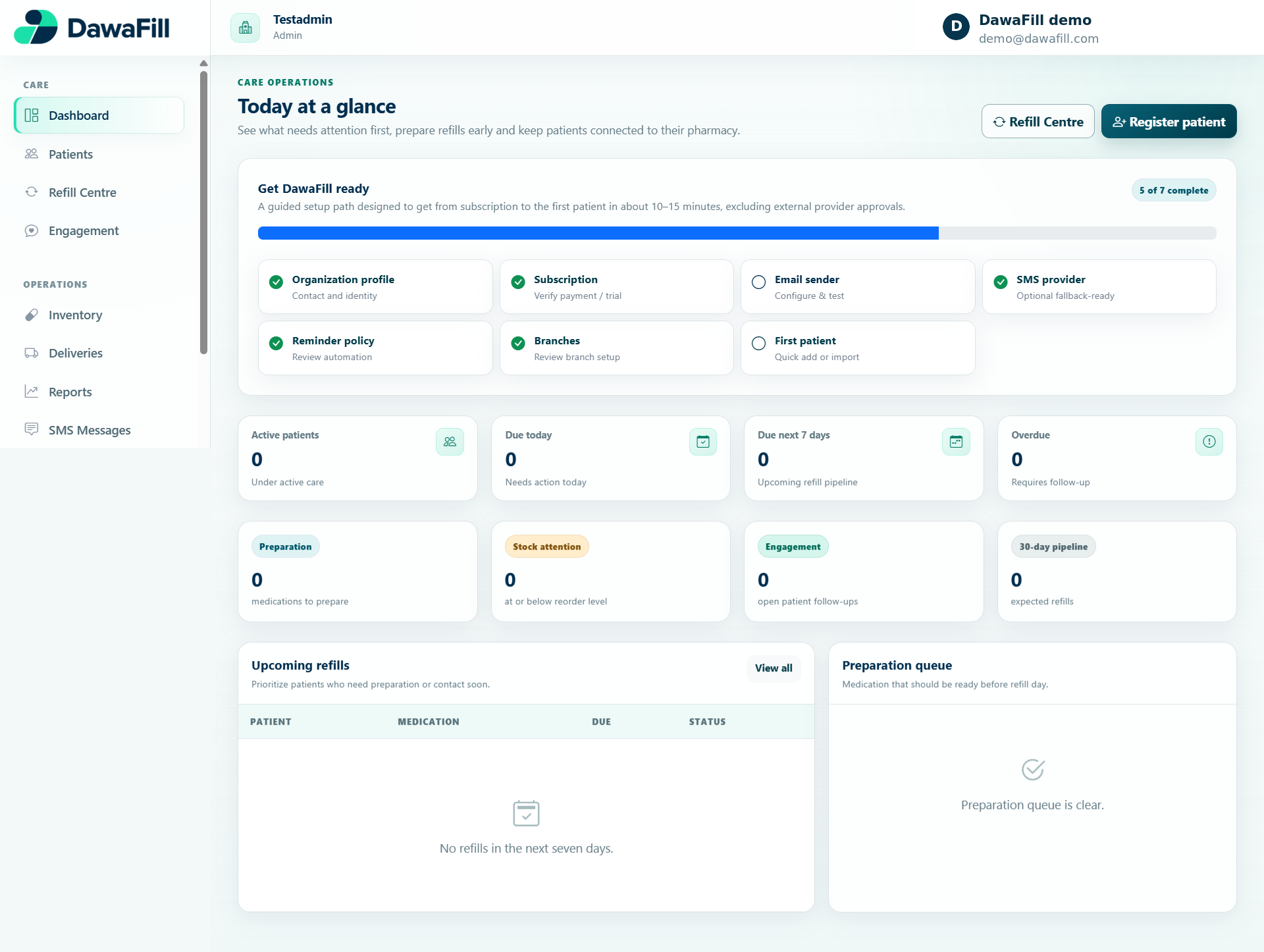Open Inventory from the sidebar

pyautogui.click(x=99, y=315)
